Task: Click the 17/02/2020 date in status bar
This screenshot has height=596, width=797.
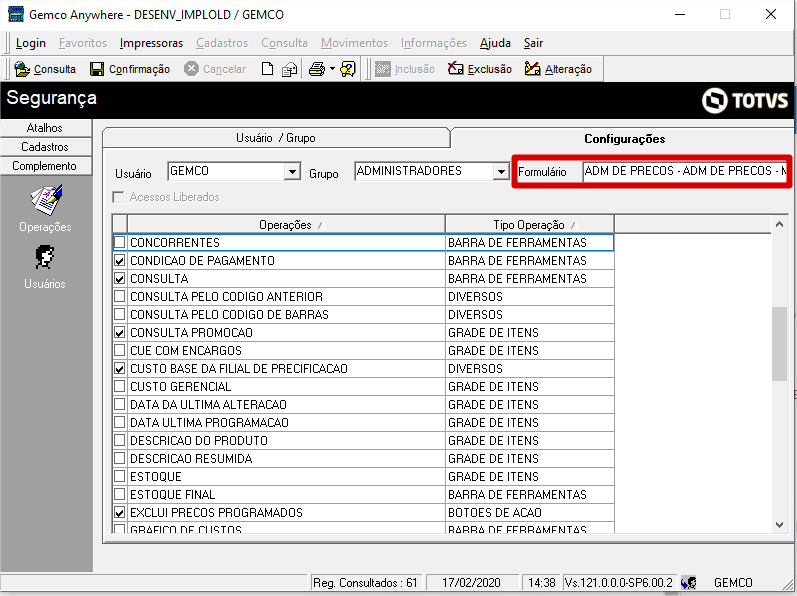Action: click(471, 582)
